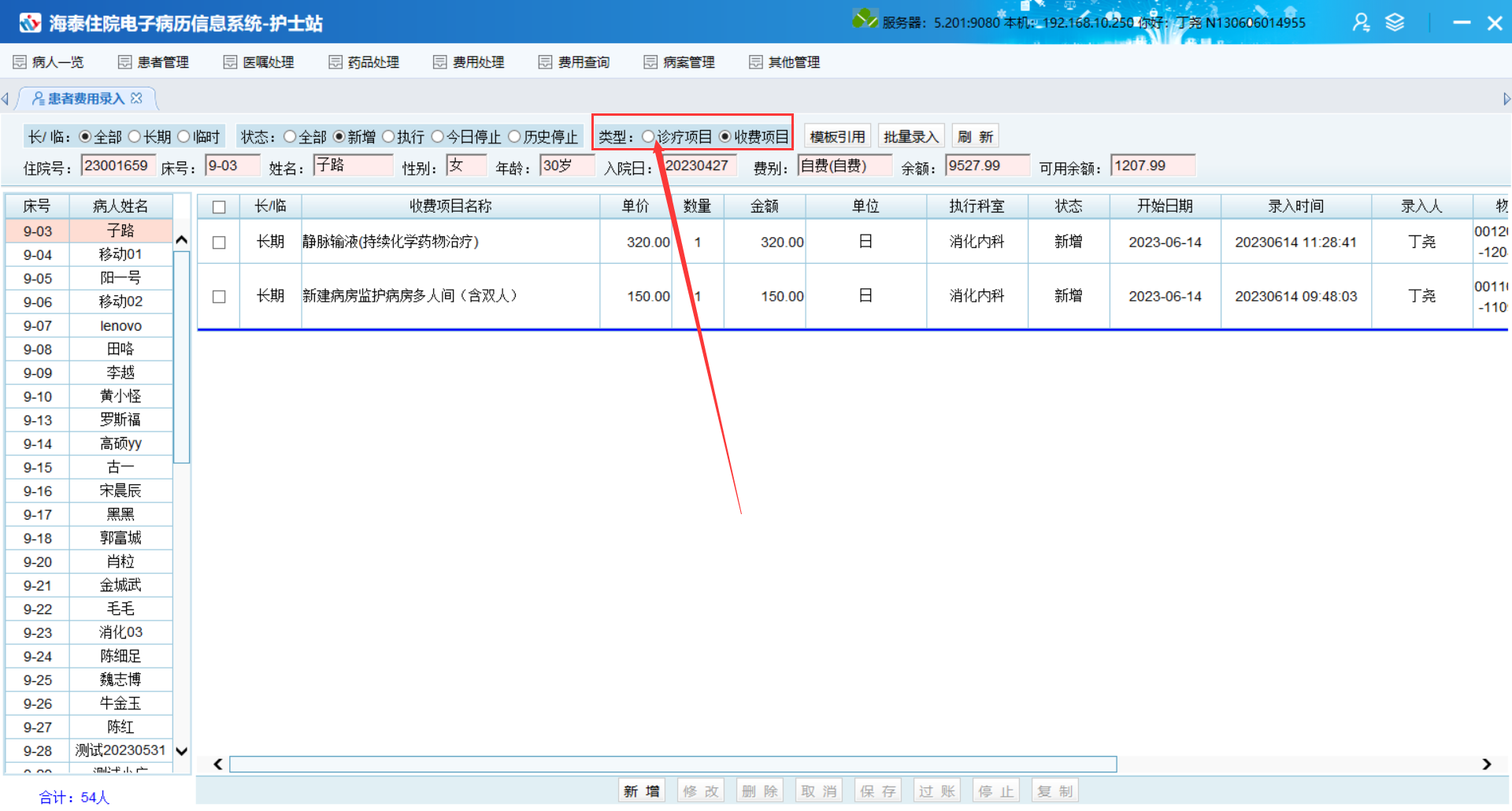Click the 刷新 button
Viewport: 1512px width, 811px height.
(x=976, y=137)
